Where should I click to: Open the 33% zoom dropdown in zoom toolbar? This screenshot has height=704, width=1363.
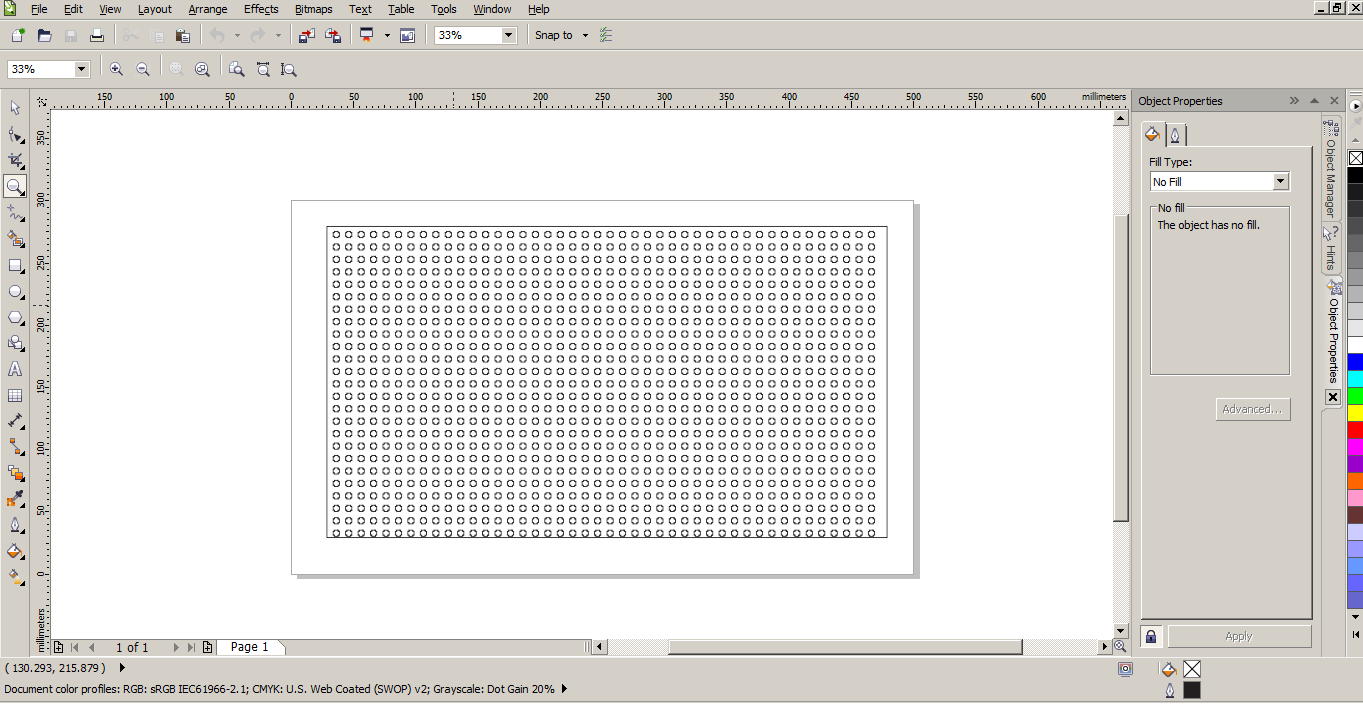pyautogui.click(x=82, y=69)
